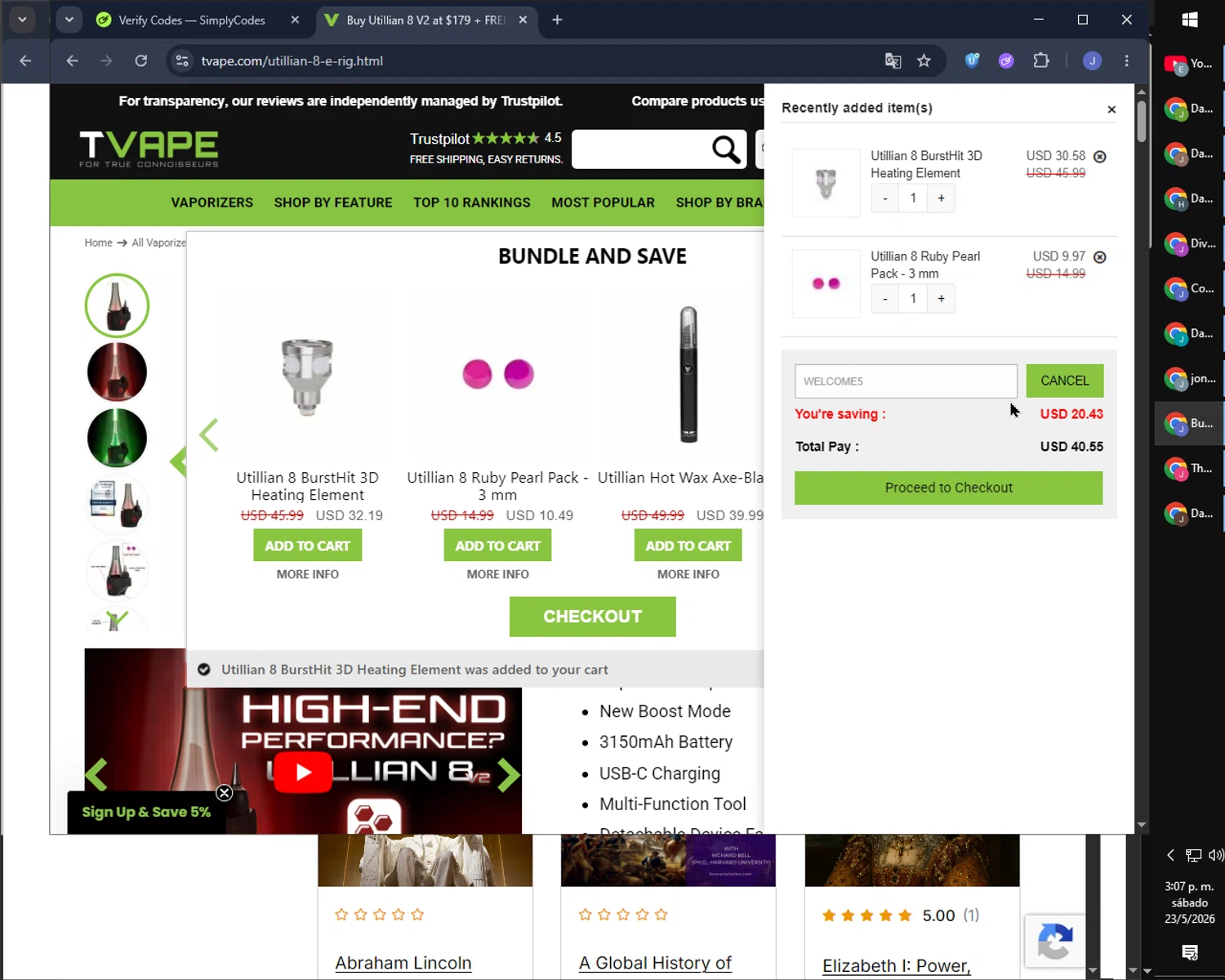Add Utillian Hot Wax Axe to cart
Screen dimensions: 1225x980
[x=688, y=546]
